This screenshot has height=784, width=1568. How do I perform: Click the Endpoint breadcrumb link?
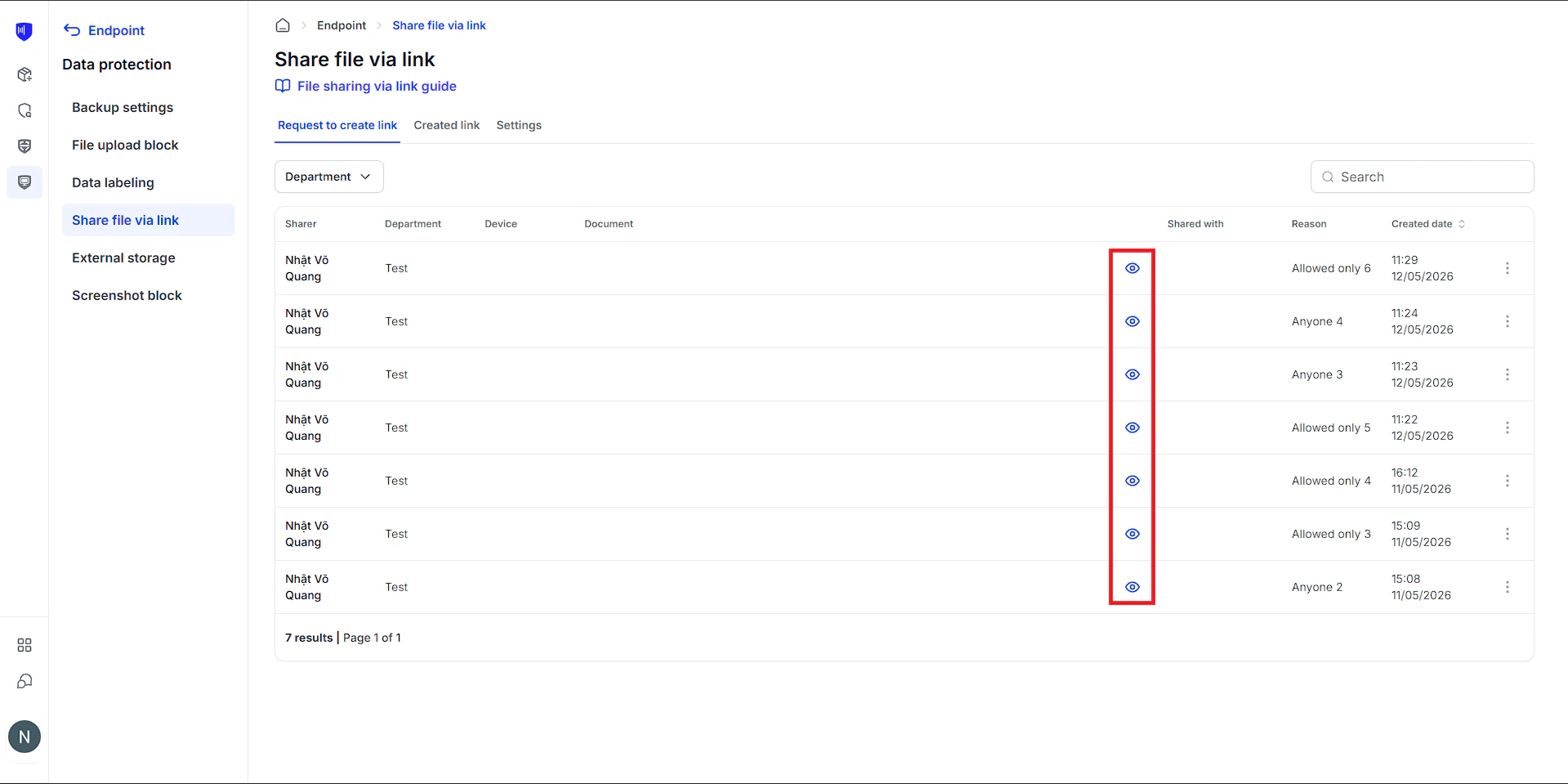point(342,25)
